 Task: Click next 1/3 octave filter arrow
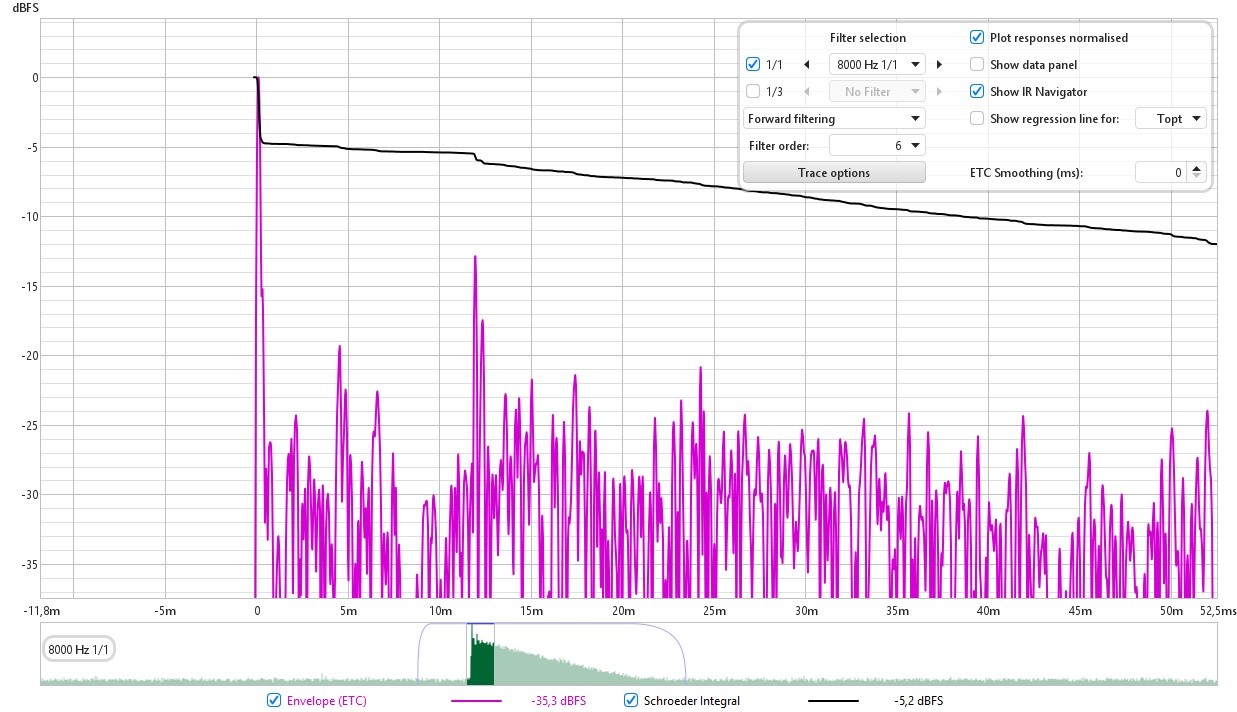pyautogui.click(x=939, y=92)
